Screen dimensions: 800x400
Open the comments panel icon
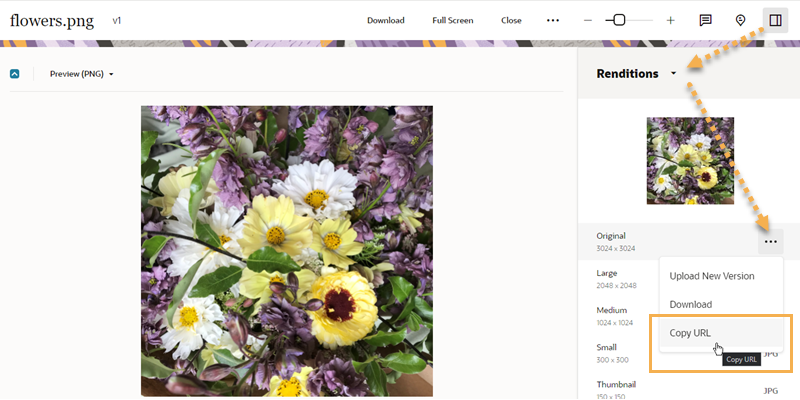(x=706, y=20)
